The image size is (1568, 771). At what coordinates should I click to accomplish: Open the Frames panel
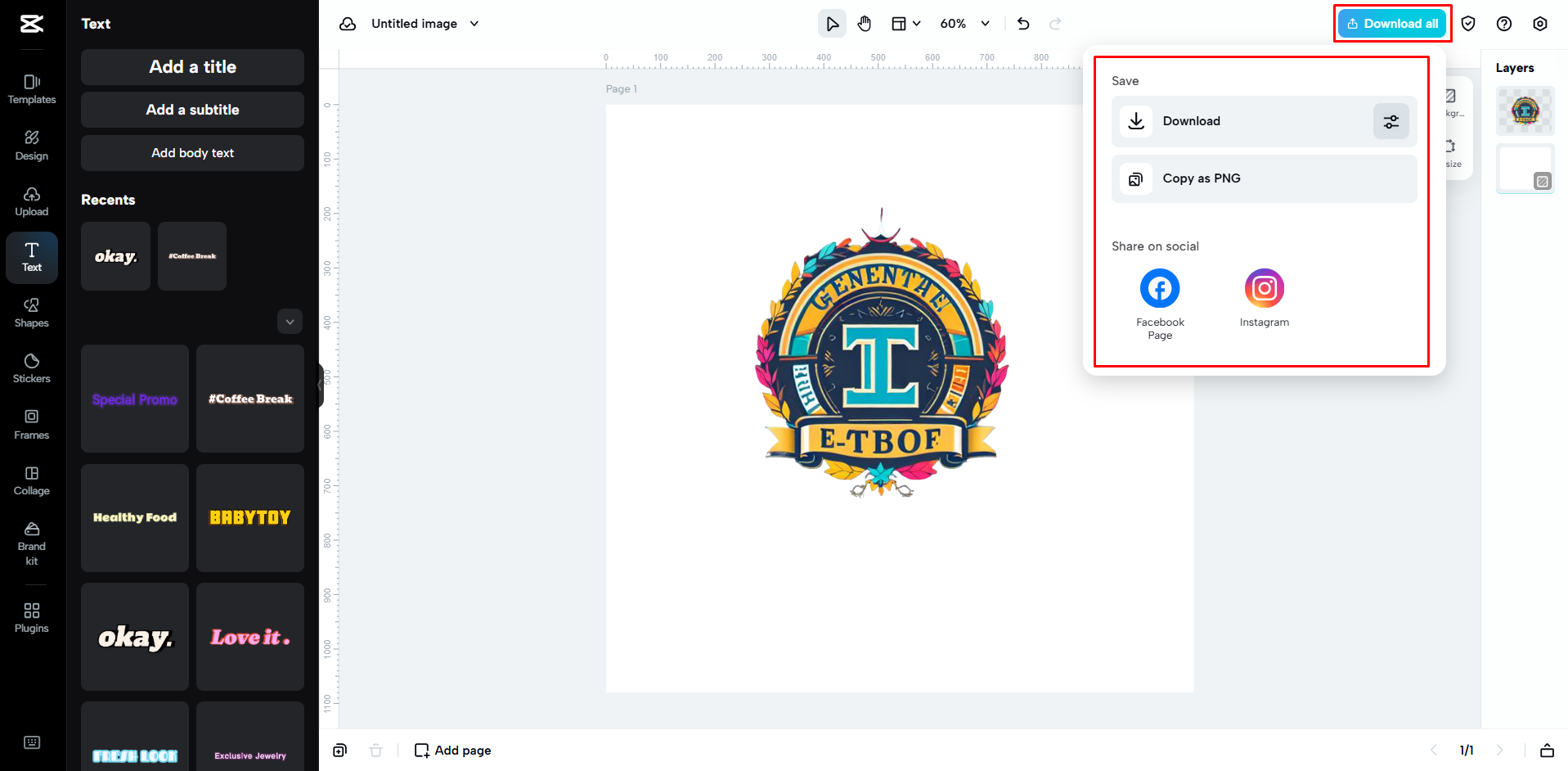[x=31, y=424]
